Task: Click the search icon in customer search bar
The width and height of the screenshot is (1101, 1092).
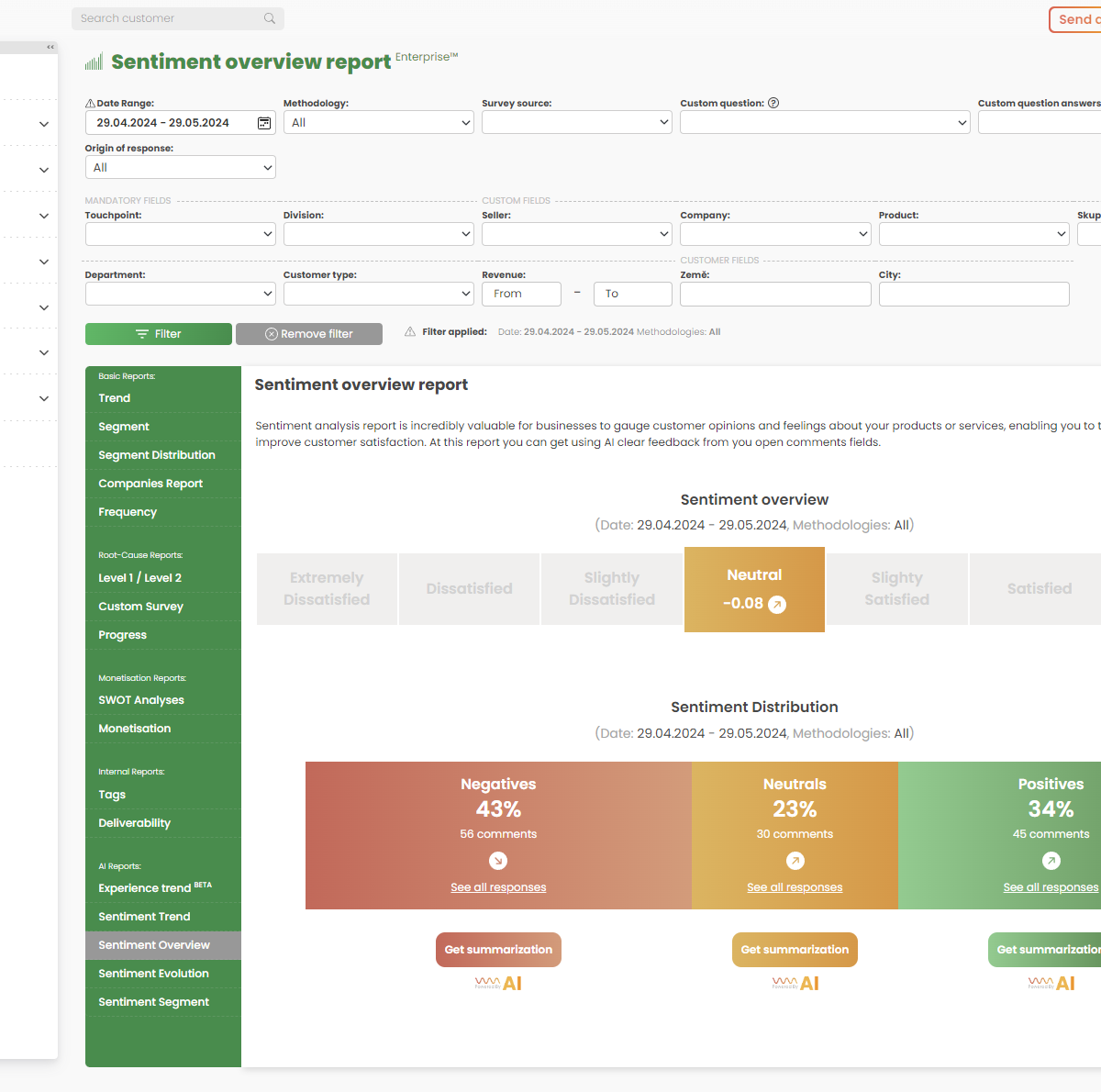Action: click(x=269, y=18)
